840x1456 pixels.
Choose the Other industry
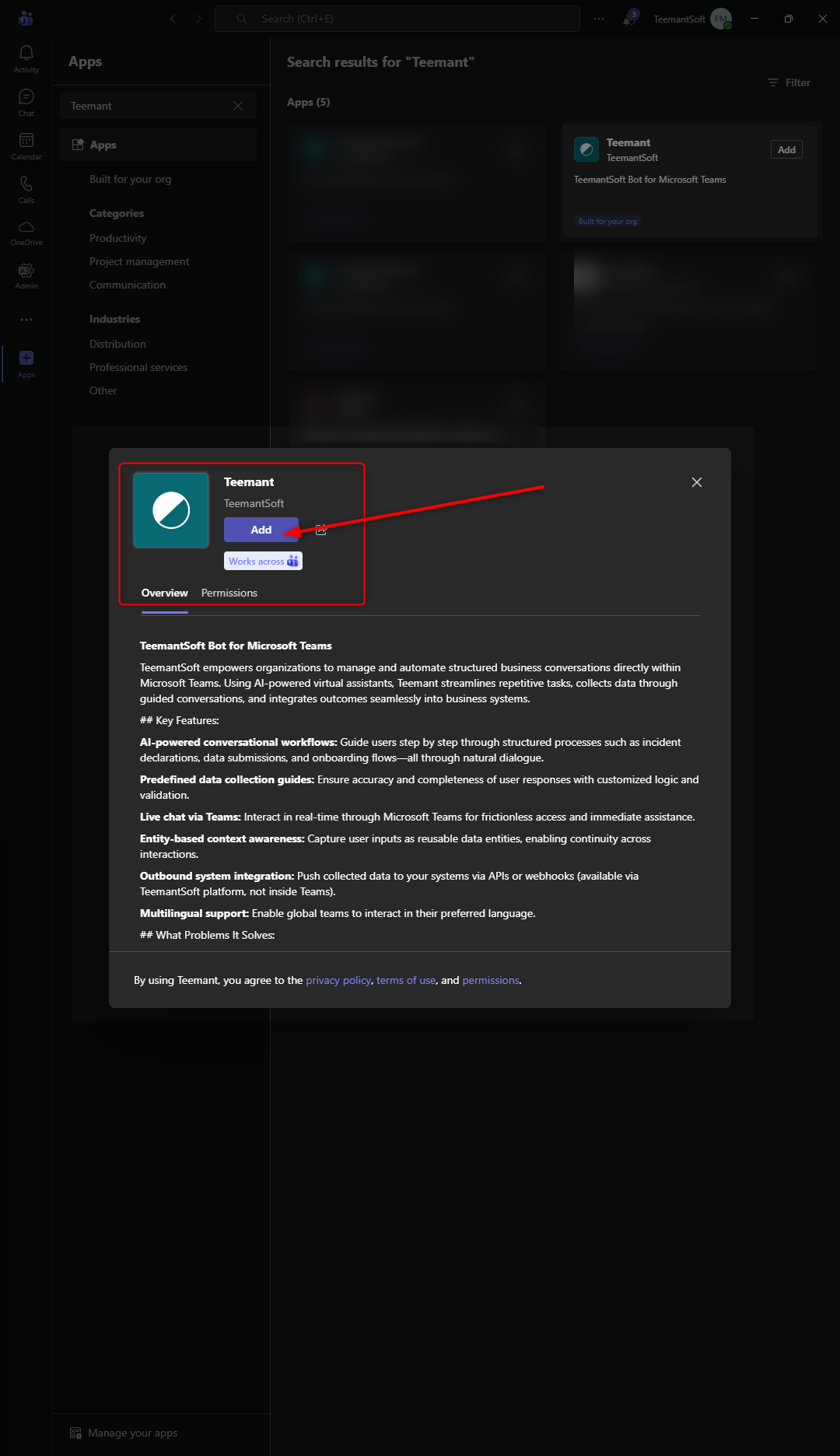[x=103, y=390]
